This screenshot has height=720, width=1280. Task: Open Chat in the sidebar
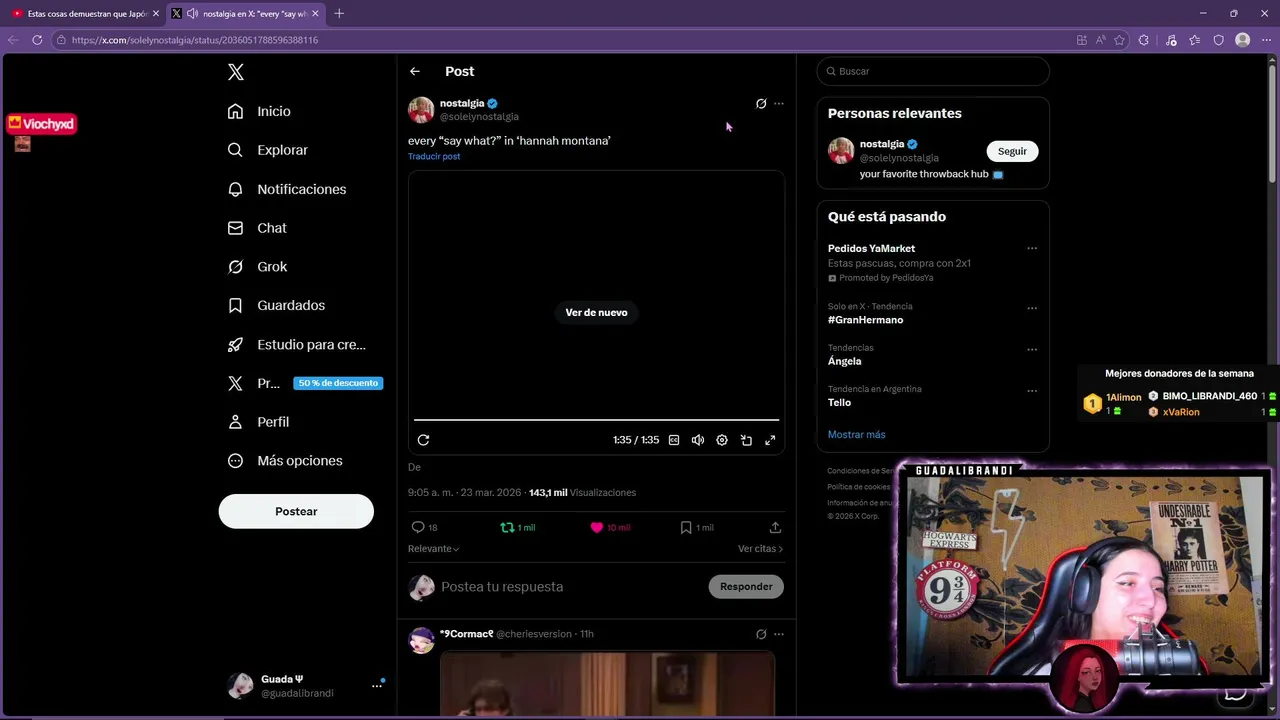pyautogui.click(x=257, y=228)
